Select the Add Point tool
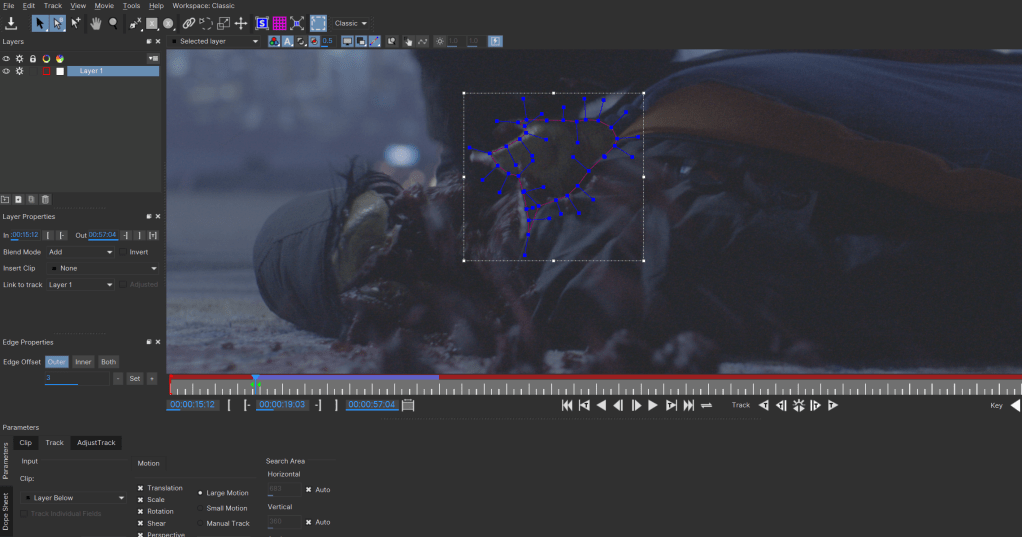 pyautogui.click(x=76, y=23)
